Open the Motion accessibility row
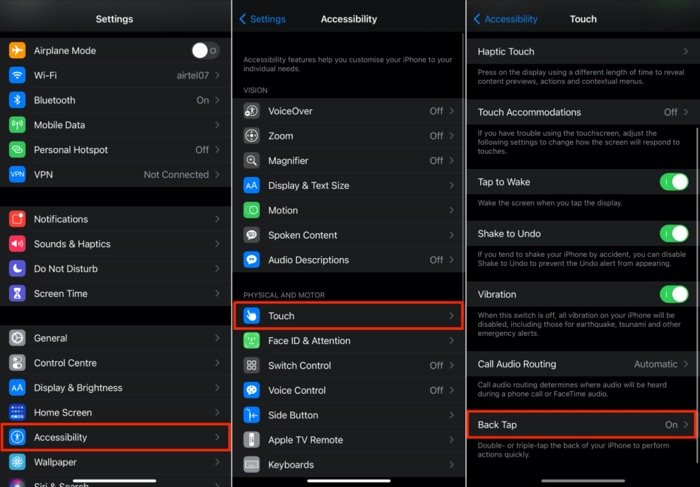Viewport: 700px width, 487px height. coord(349,210)
